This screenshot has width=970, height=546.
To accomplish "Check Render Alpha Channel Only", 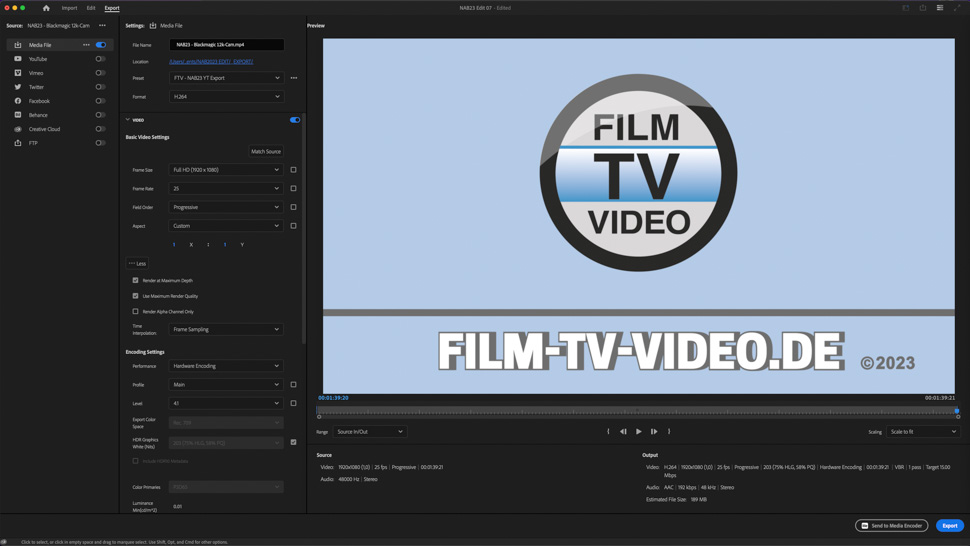I will pyautogui.click(x=135, y=312).
